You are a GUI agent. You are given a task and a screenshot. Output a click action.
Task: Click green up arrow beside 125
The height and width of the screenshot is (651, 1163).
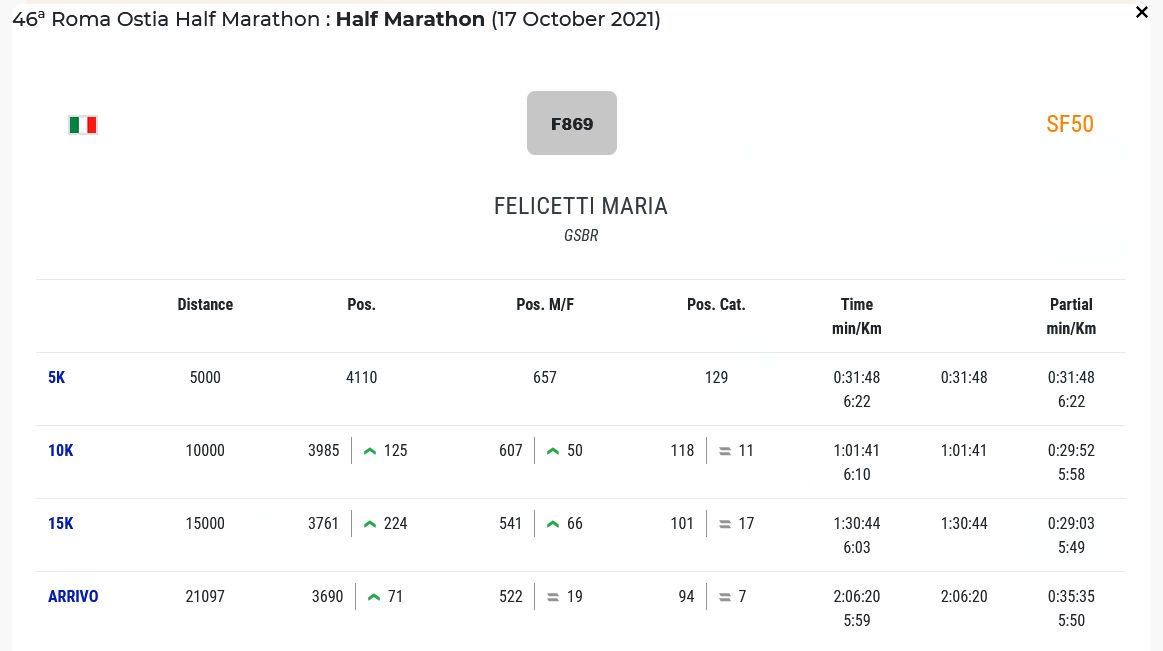pos(370,451)
